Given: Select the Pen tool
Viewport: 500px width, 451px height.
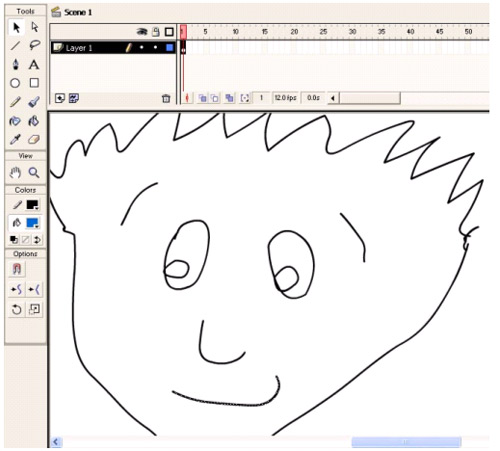Looking at the screenshot, I should tap(15, 64).
